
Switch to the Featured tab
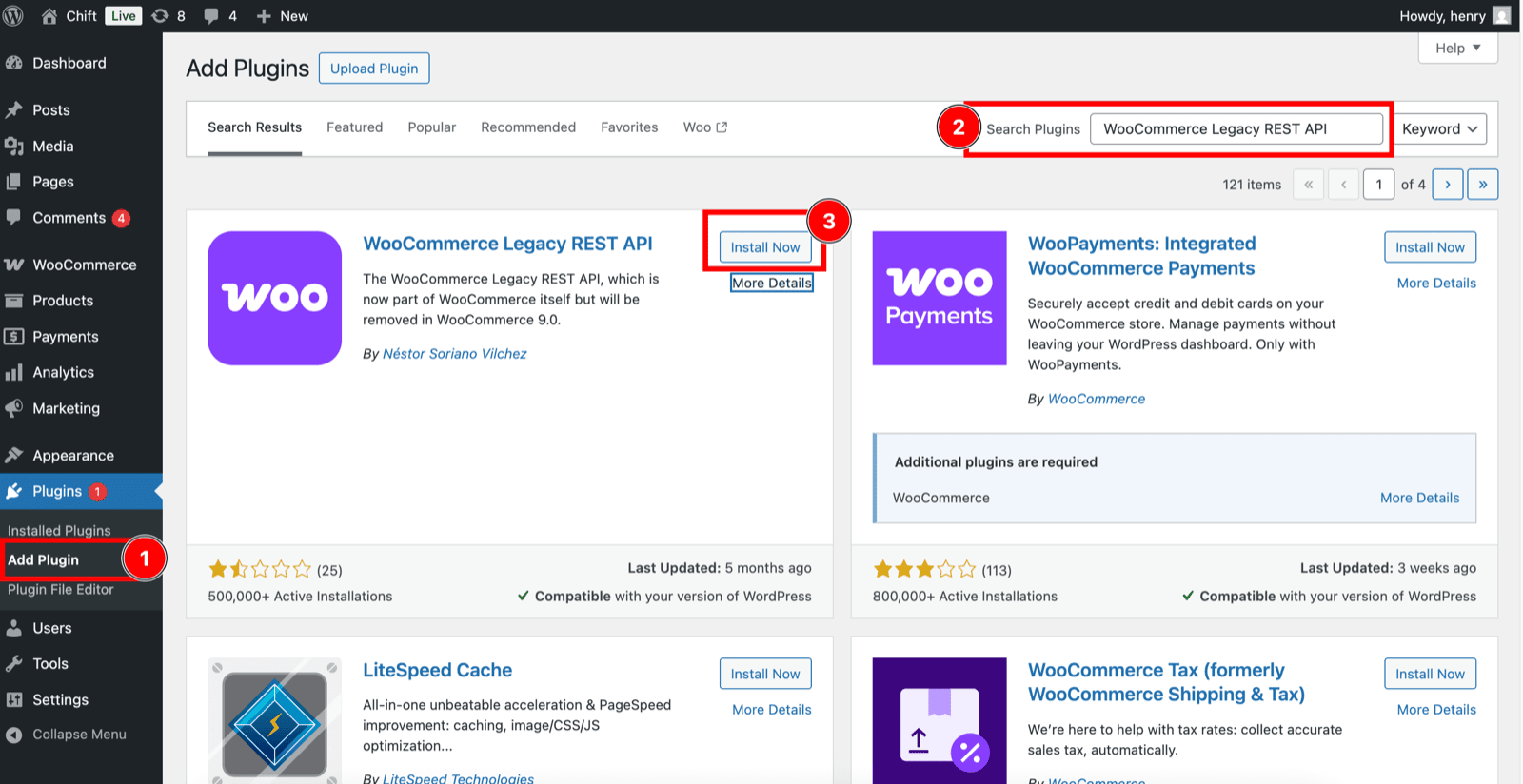point(355,127)
